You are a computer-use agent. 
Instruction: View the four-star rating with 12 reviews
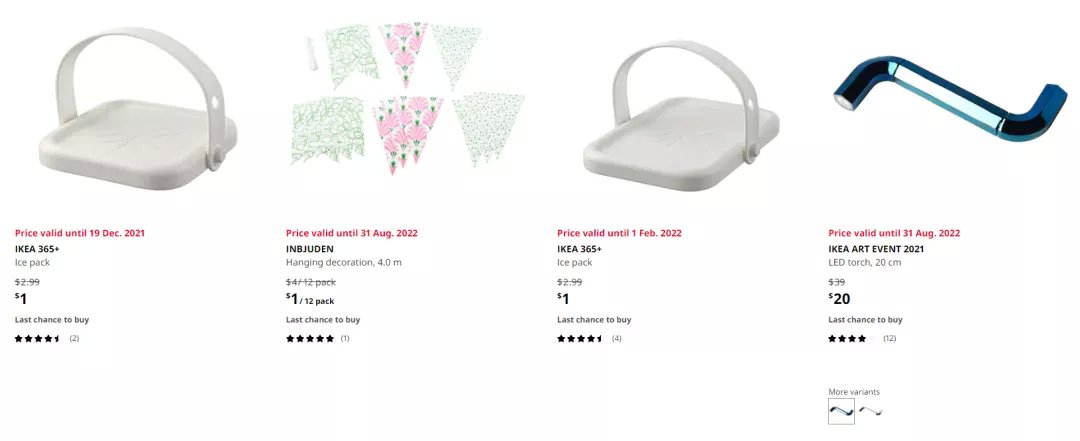862,338
